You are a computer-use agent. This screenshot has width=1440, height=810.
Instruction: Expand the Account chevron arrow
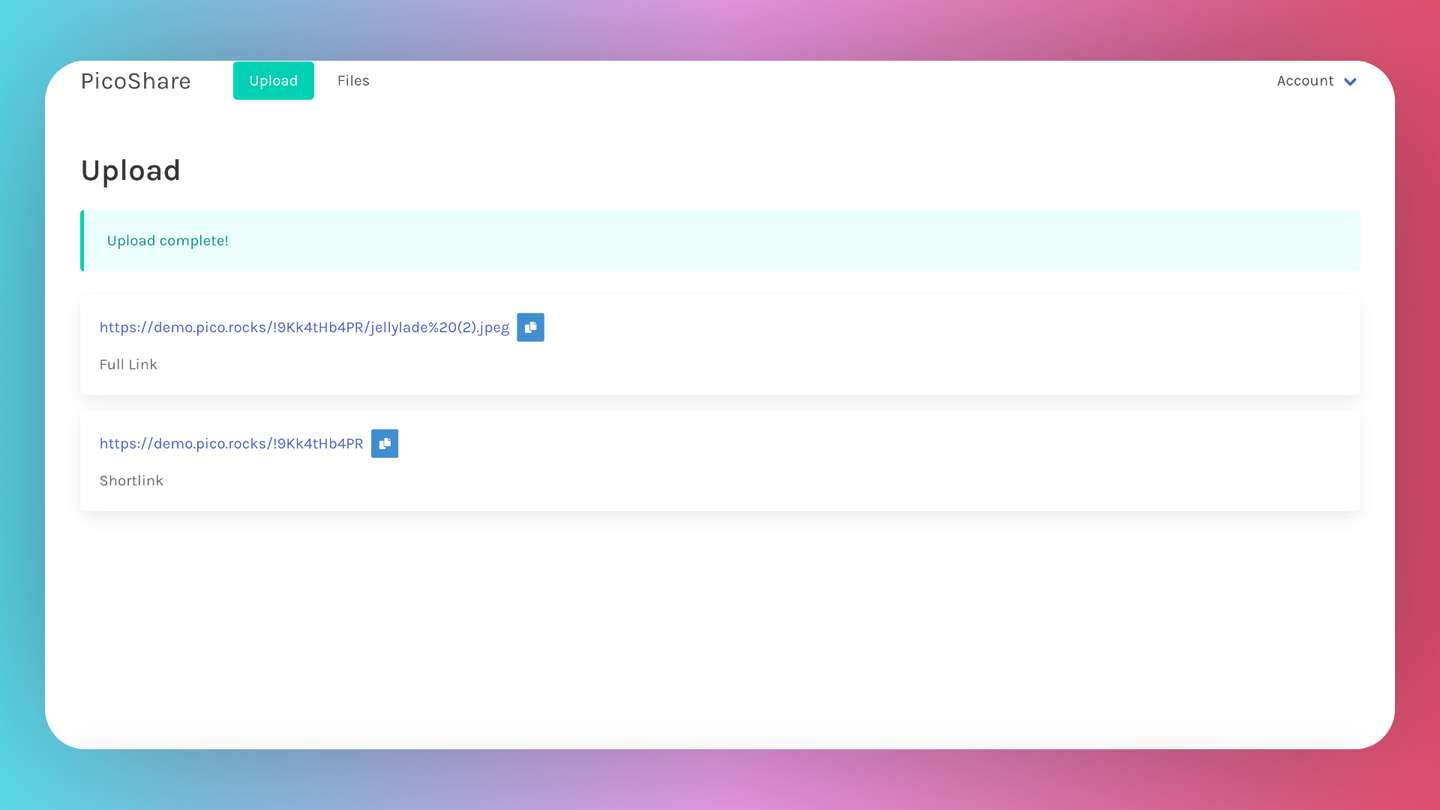point(1350,82)
